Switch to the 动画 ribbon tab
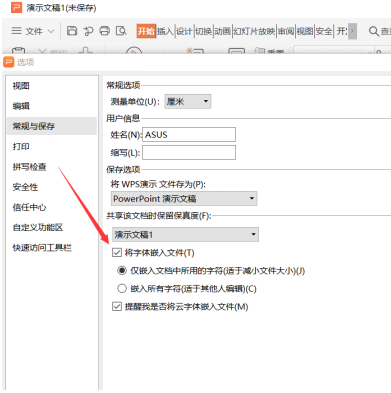 [x=222, y=31]
